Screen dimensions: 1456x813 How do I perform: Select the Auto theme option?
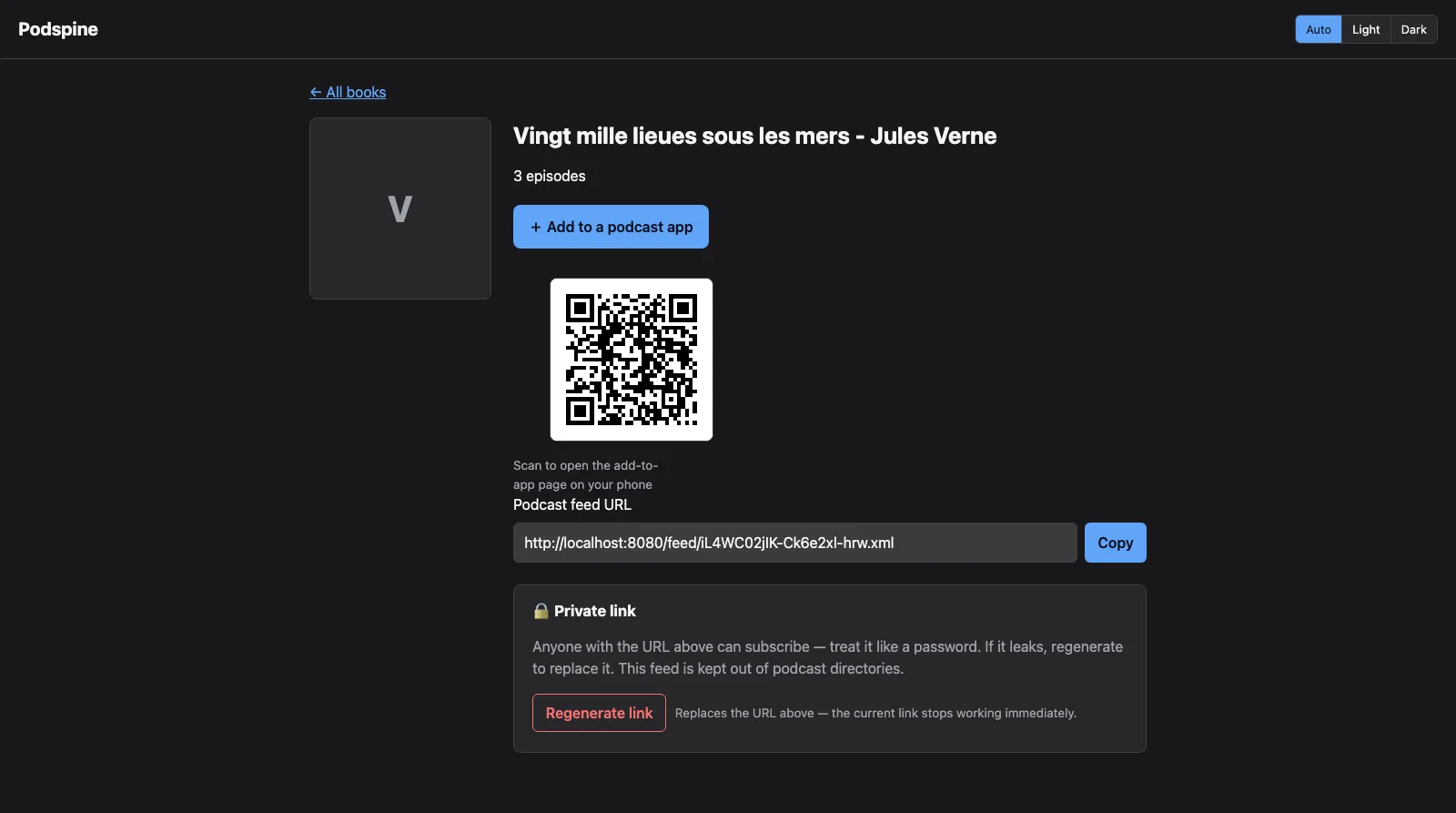1319,29
